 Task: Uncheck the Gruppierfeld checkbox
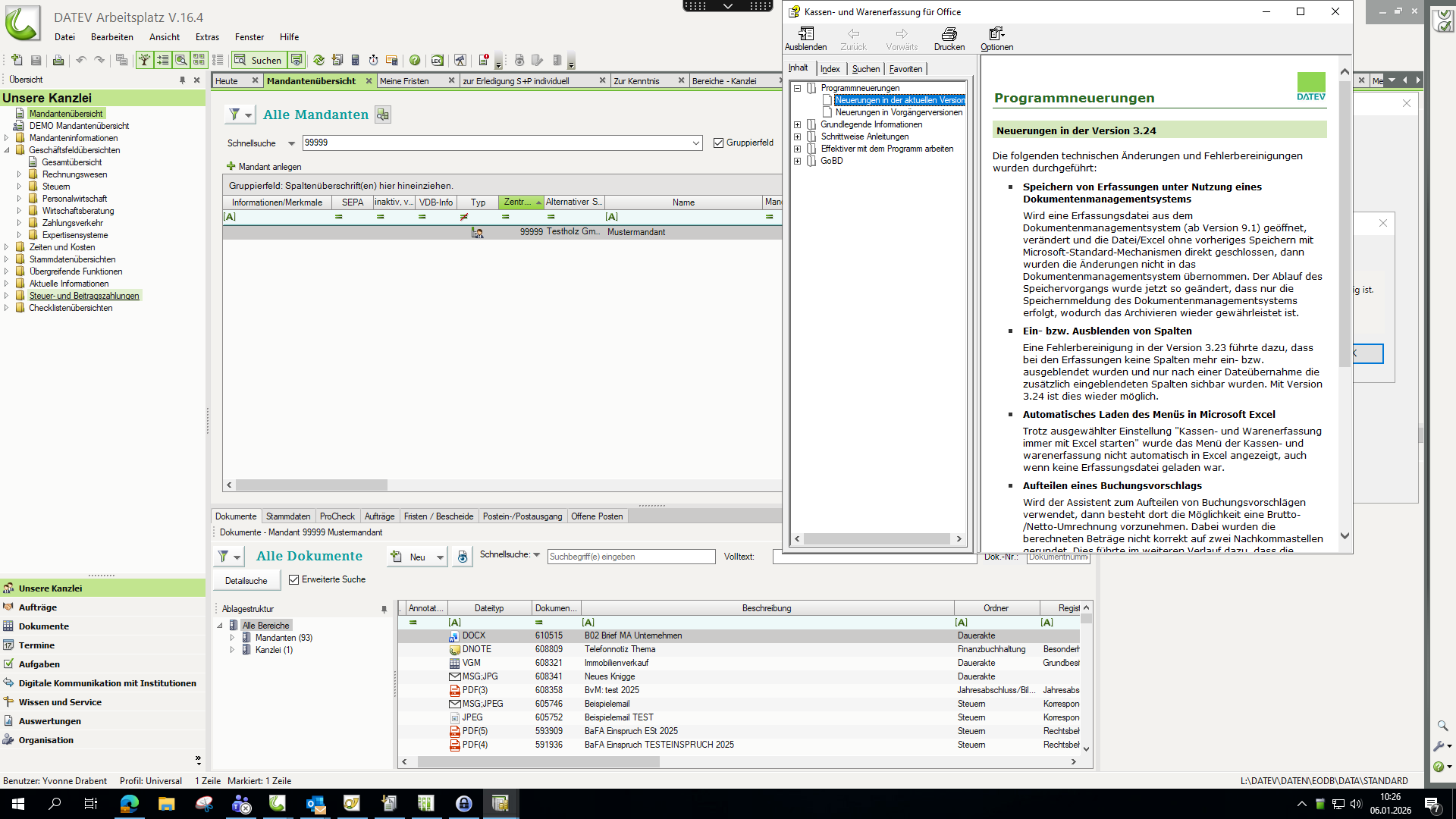tap(718, 143)
